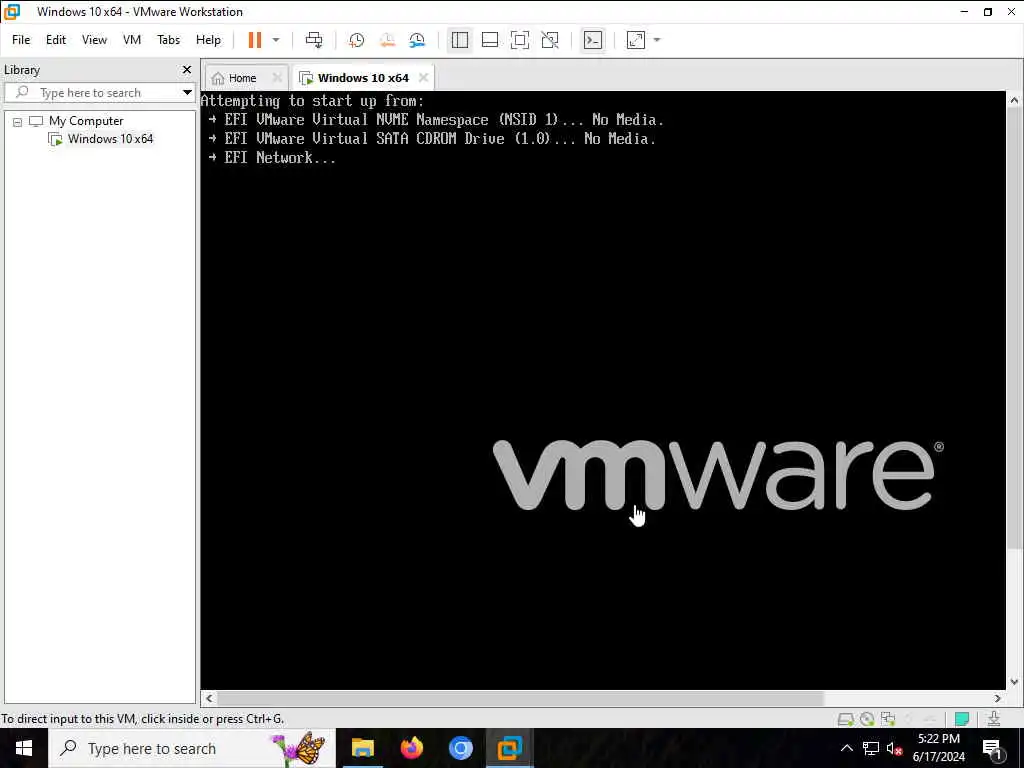Toggle the console view icon
This screenshot has height=768, width=1024.
point(593,40)
